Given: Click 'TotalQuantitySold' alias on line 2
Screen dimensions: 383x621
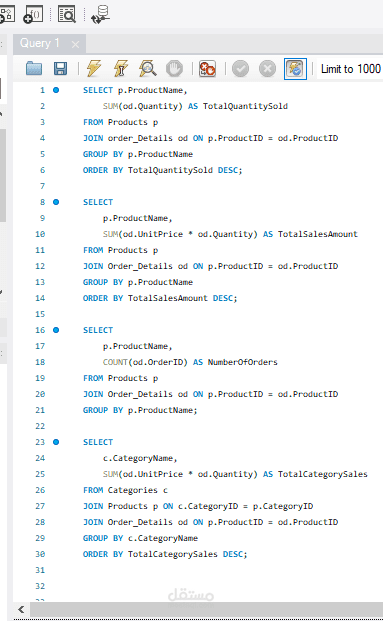Looking at the screenshot, I should (x=245, y=106).
